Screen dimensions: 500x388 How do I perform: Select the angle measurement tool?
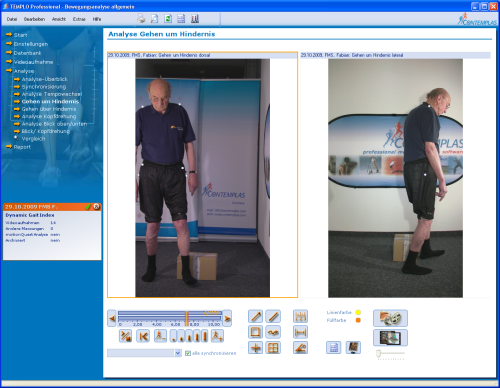tap(300, 348)
